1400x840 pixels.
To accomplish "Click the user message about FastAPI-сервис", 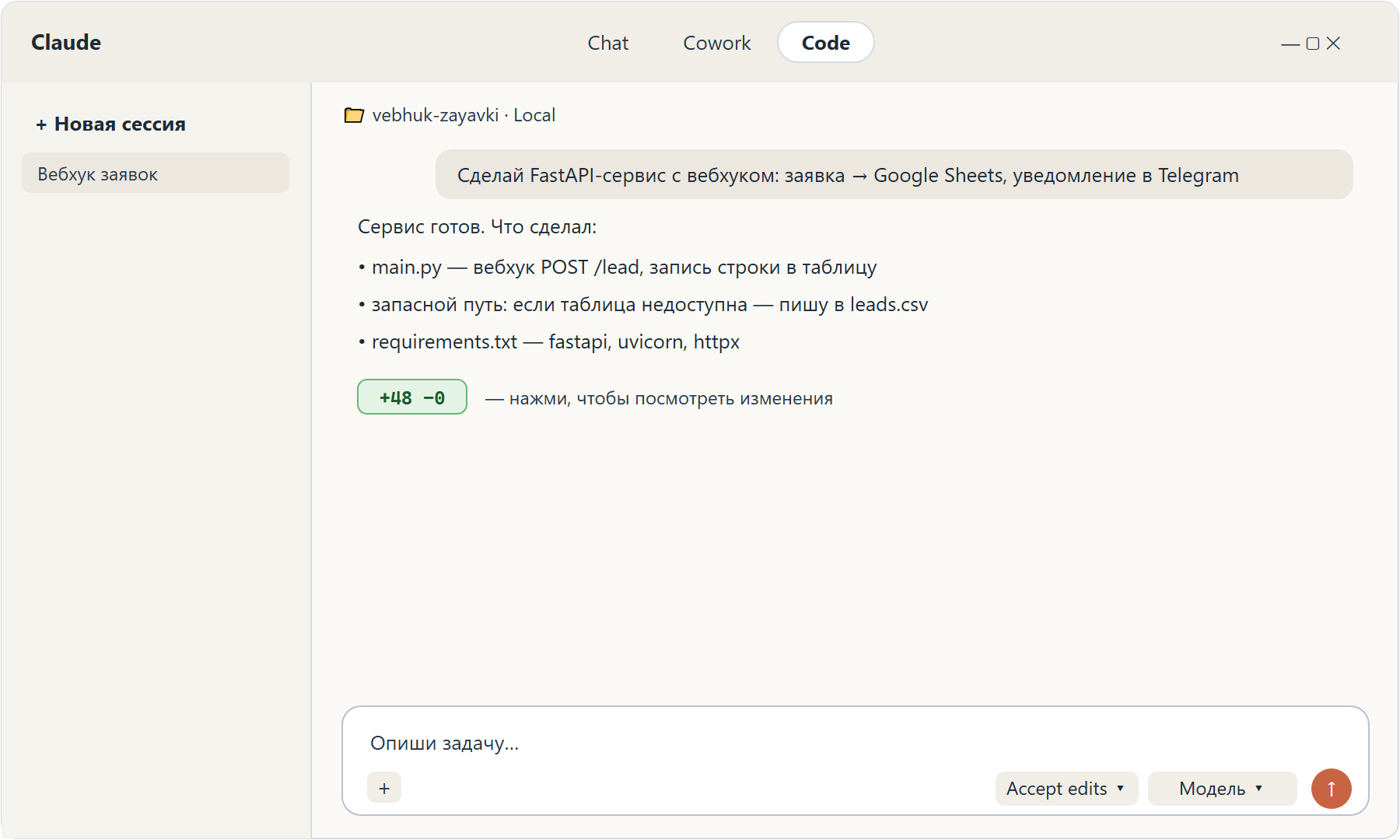I will click(x=894, y=175).
